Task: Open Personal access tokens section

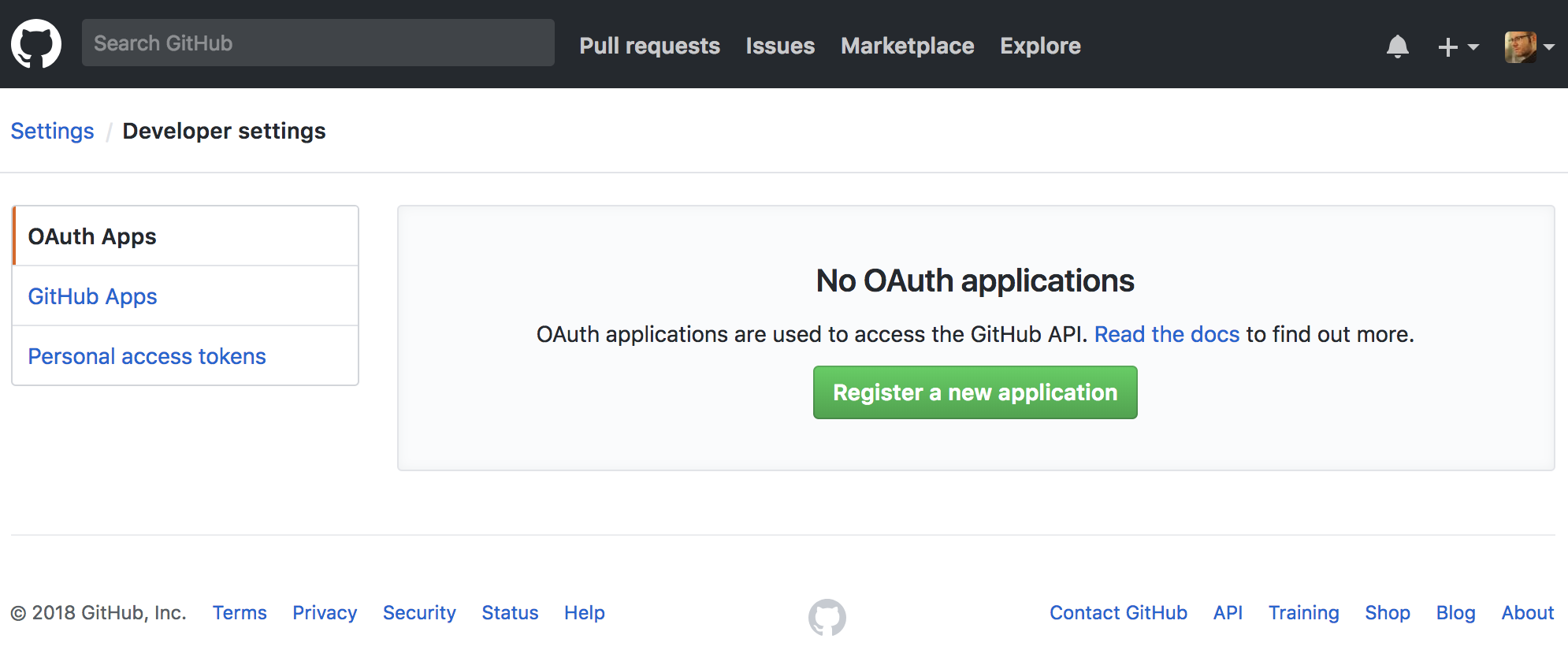Action: (186, 356)
